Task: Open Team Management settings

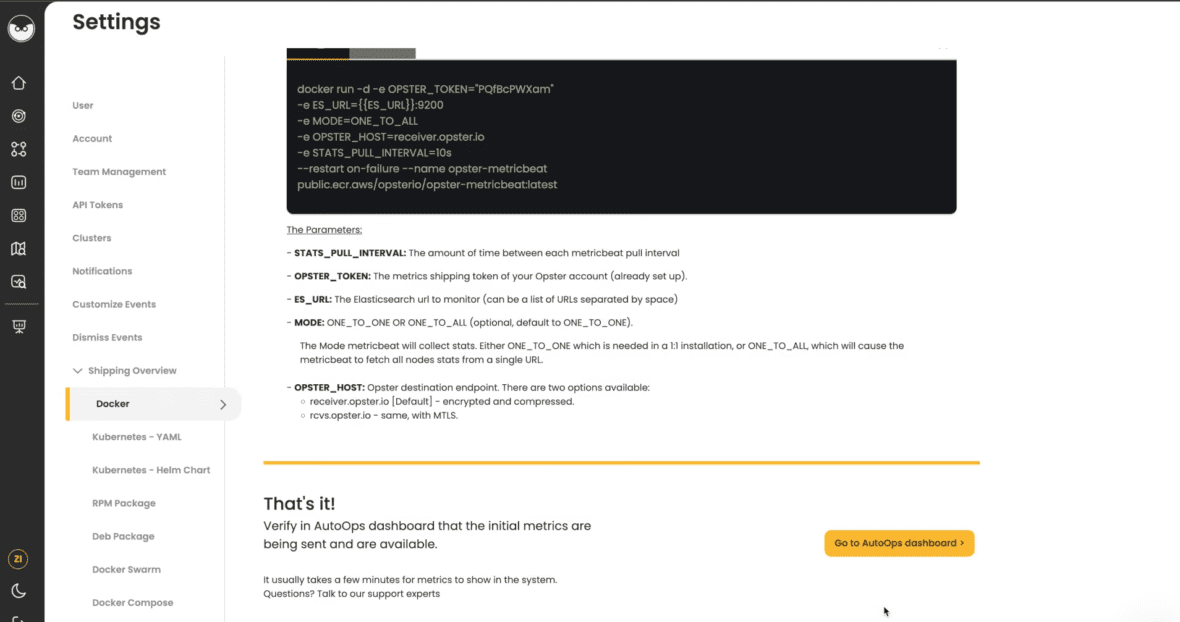Action: (119, 171)
